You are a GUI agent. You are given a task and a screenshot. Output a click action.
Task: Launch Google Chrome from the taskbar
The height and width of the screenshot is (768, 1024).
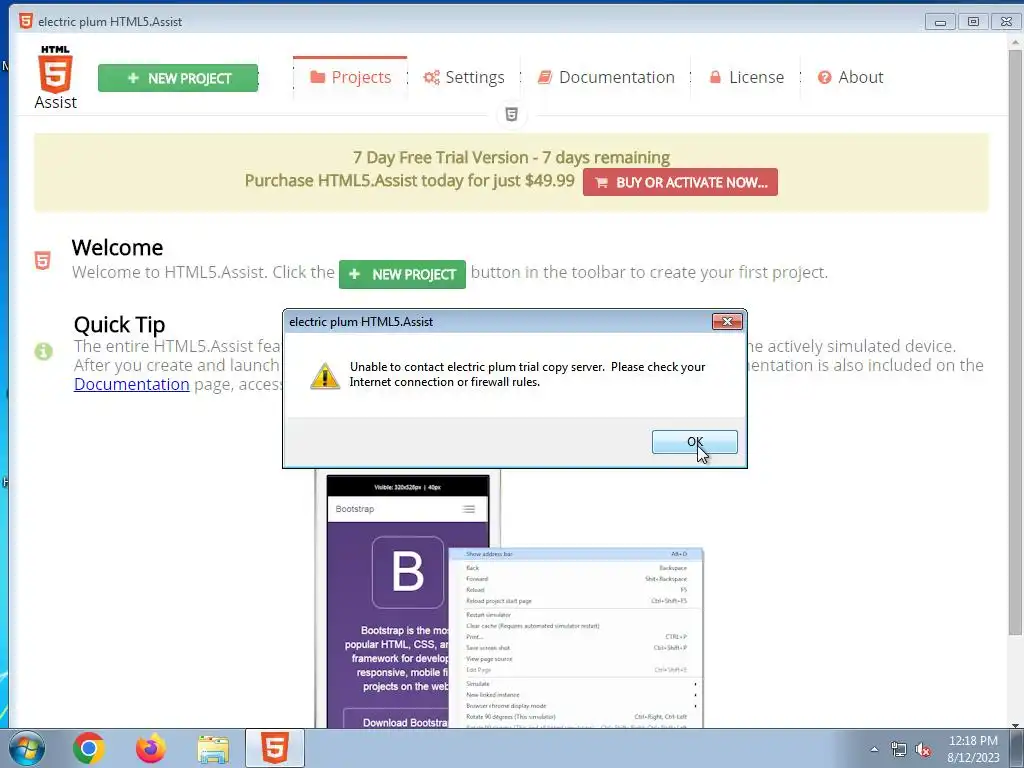point(89,748)
